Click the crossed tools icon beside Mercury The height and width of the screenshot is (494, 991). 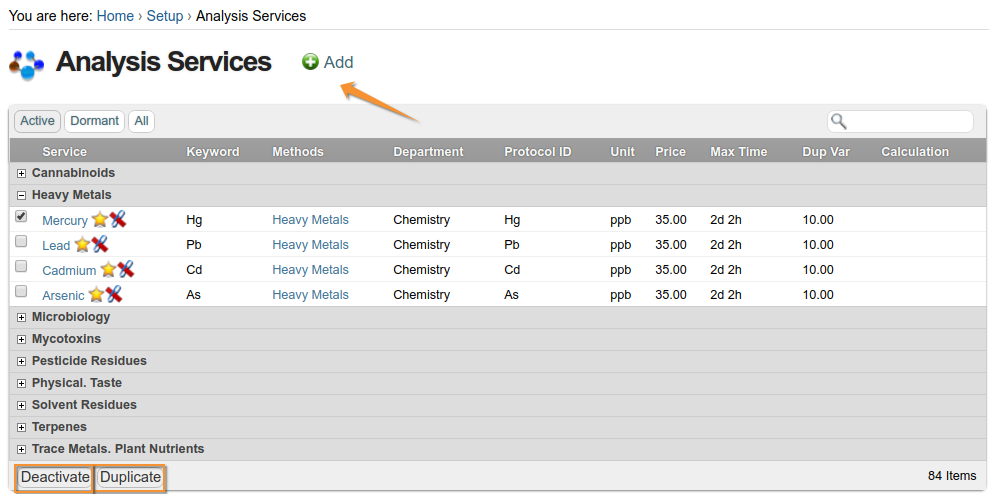click(x=118, y=220)
